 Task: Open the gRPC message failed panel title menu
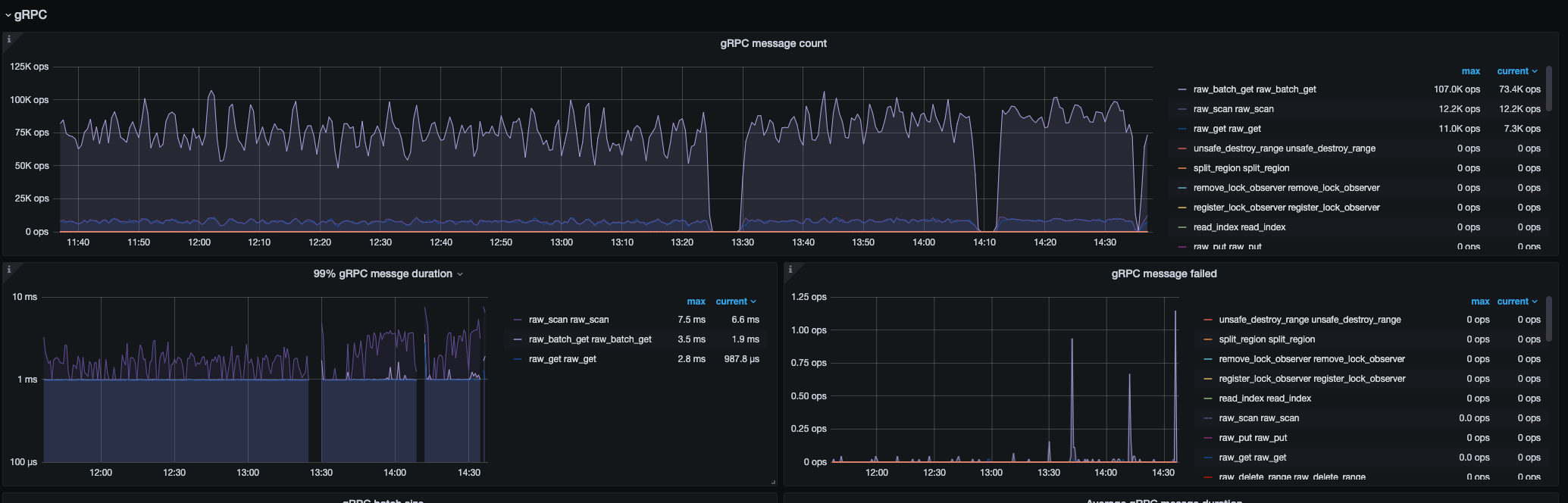point(1163,273)
